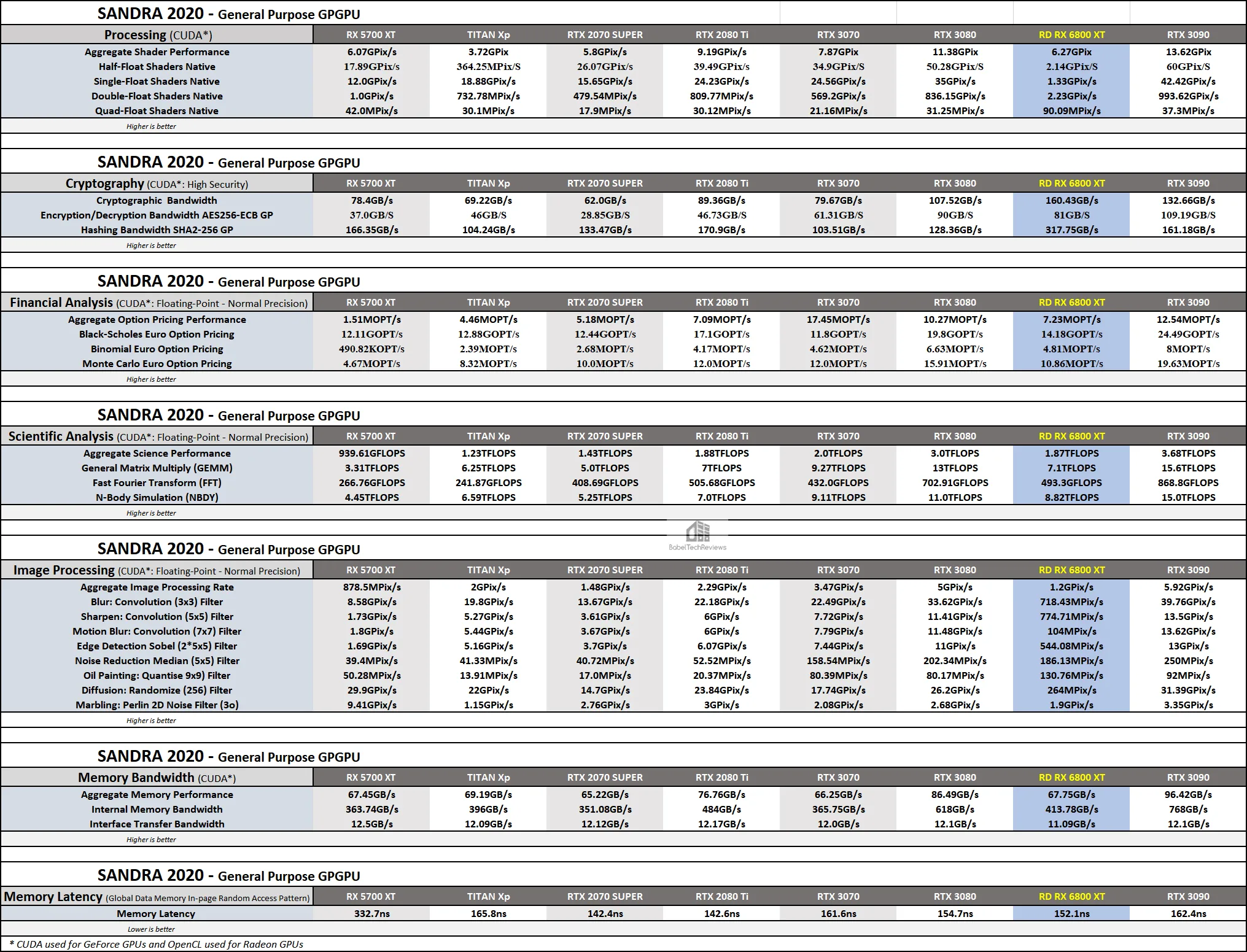Select the 12.54MOPT/s RTX 3090 pricing value
1247x952 pixels.
pyautogui.click(x=1188, y=320)
